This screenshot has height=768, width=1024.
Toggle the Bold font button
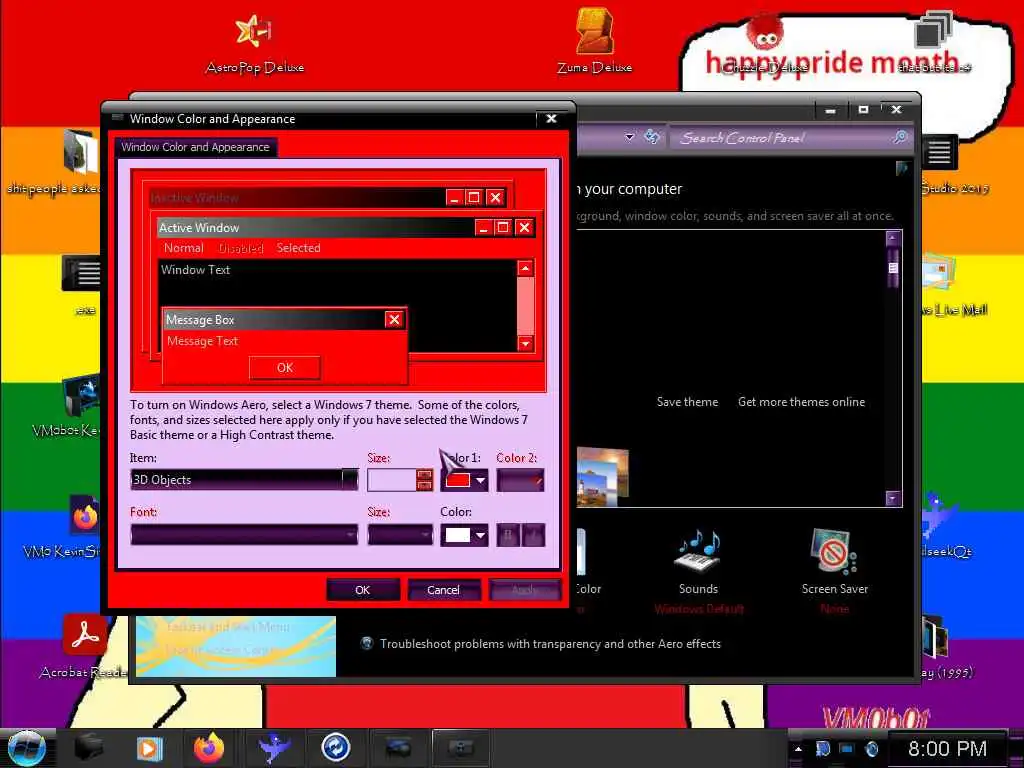pos(508,535)
